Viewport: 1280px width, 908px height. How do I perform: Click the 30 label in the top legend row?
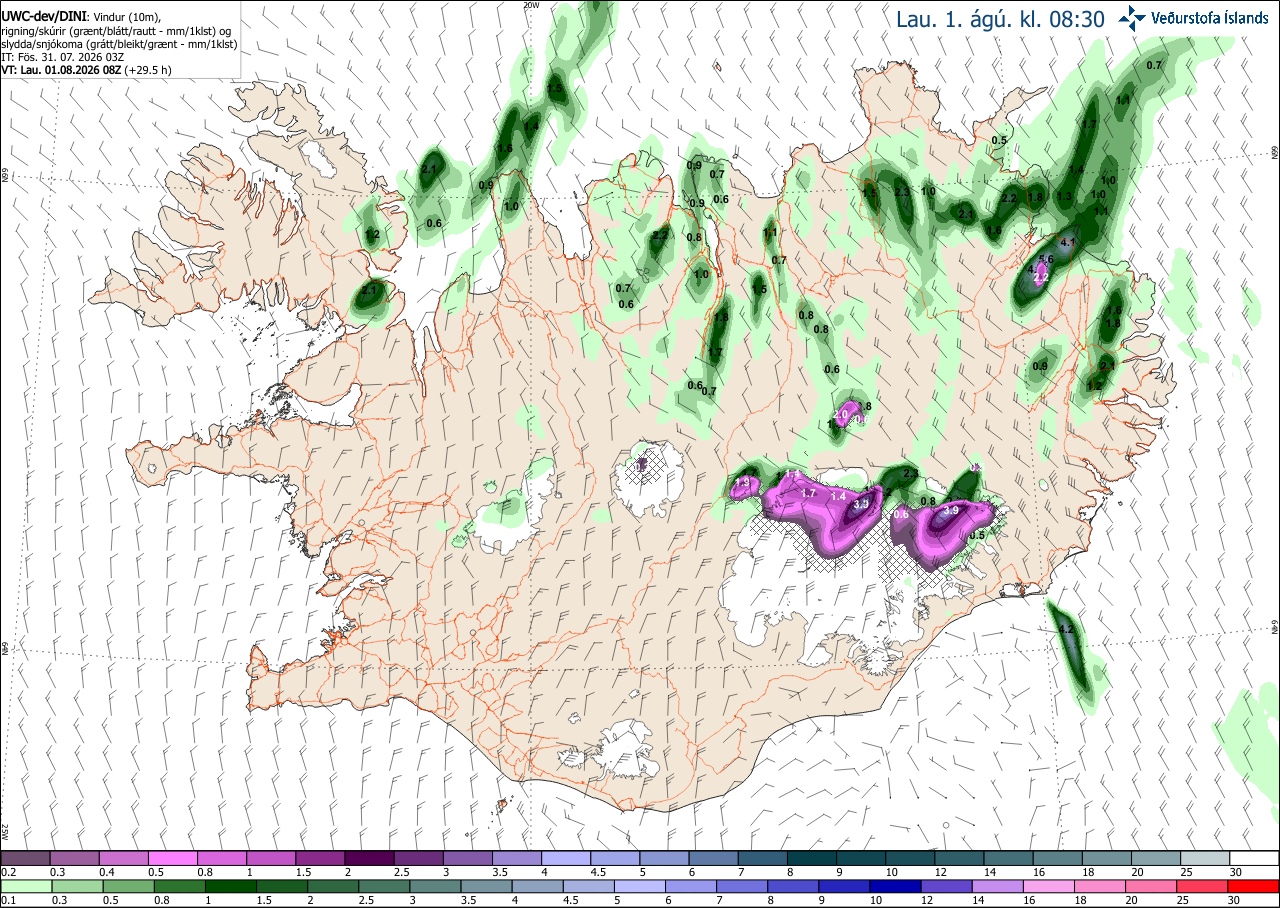[1236, 872]
